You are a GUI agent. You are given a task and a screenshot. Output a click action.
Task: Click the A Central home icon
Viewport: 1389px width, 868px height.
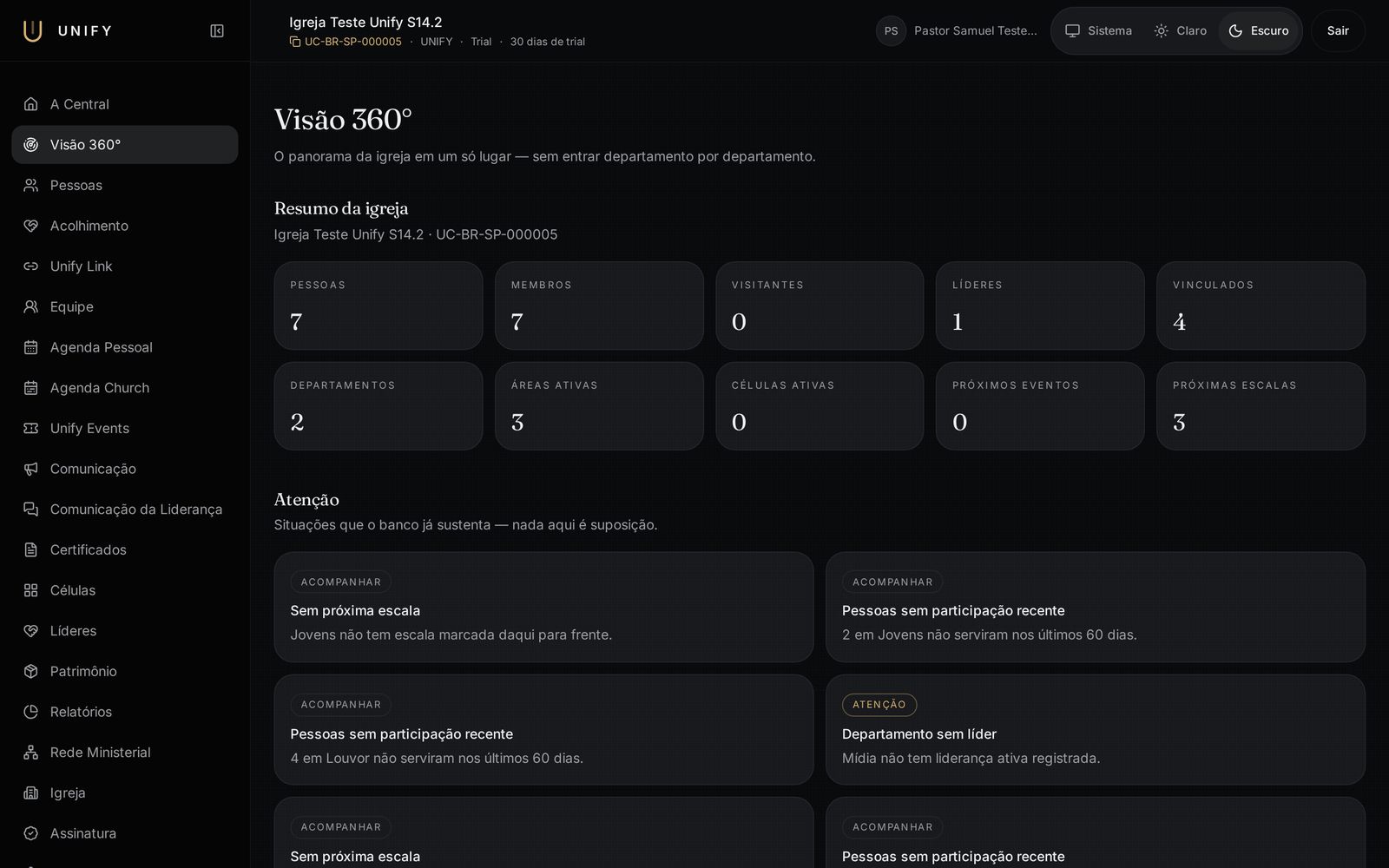[31, 104]
